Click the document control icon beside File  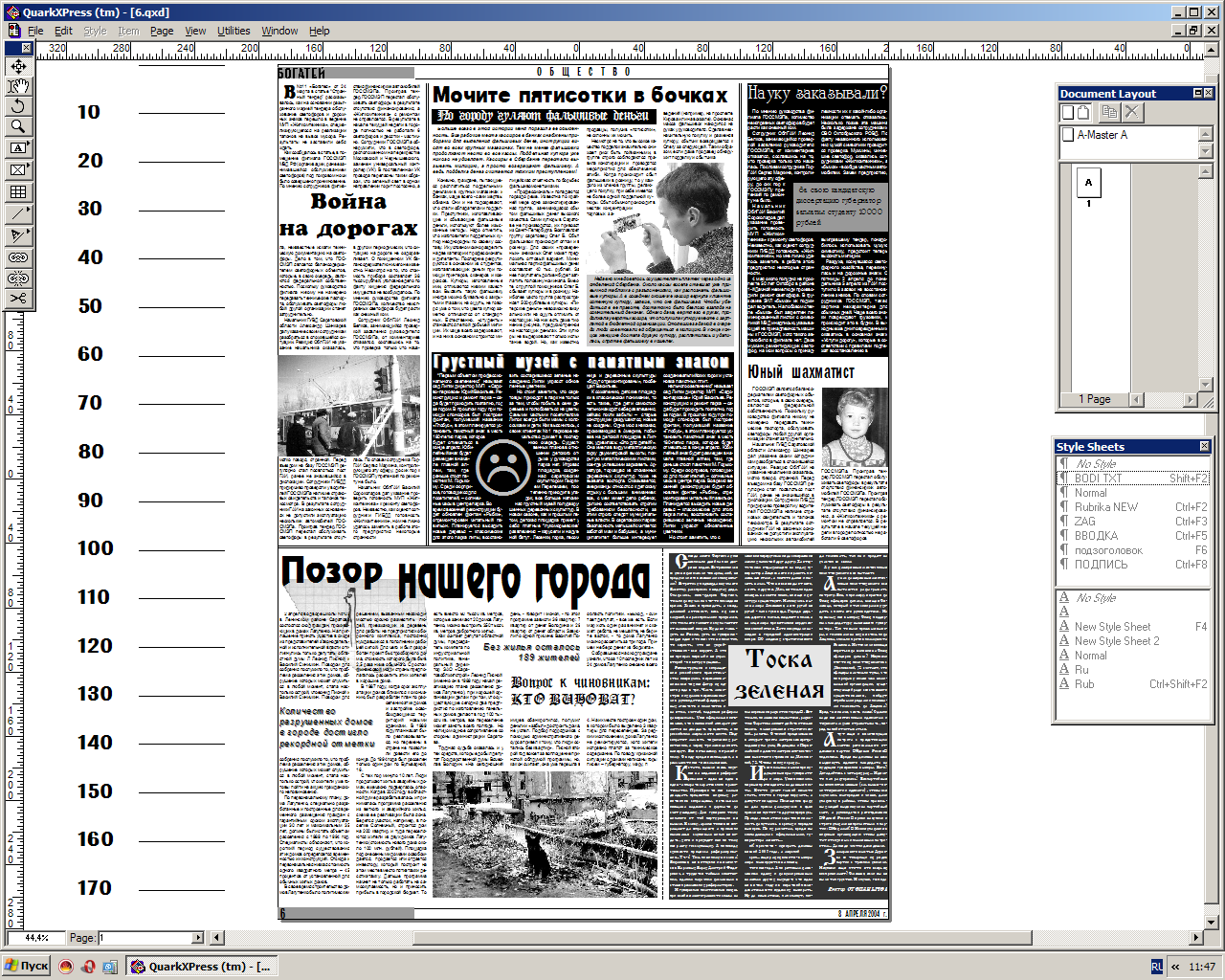pos(14,31)
